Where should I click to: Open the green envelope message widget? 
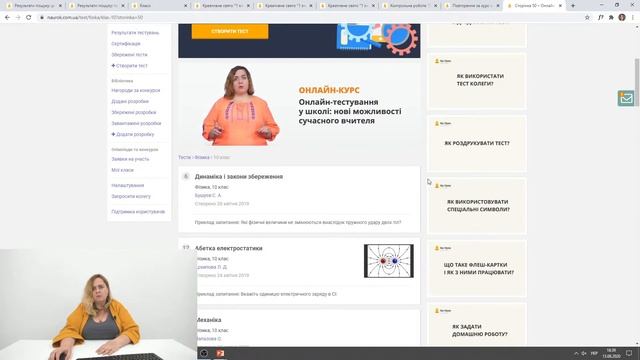[x=626, y=98]
